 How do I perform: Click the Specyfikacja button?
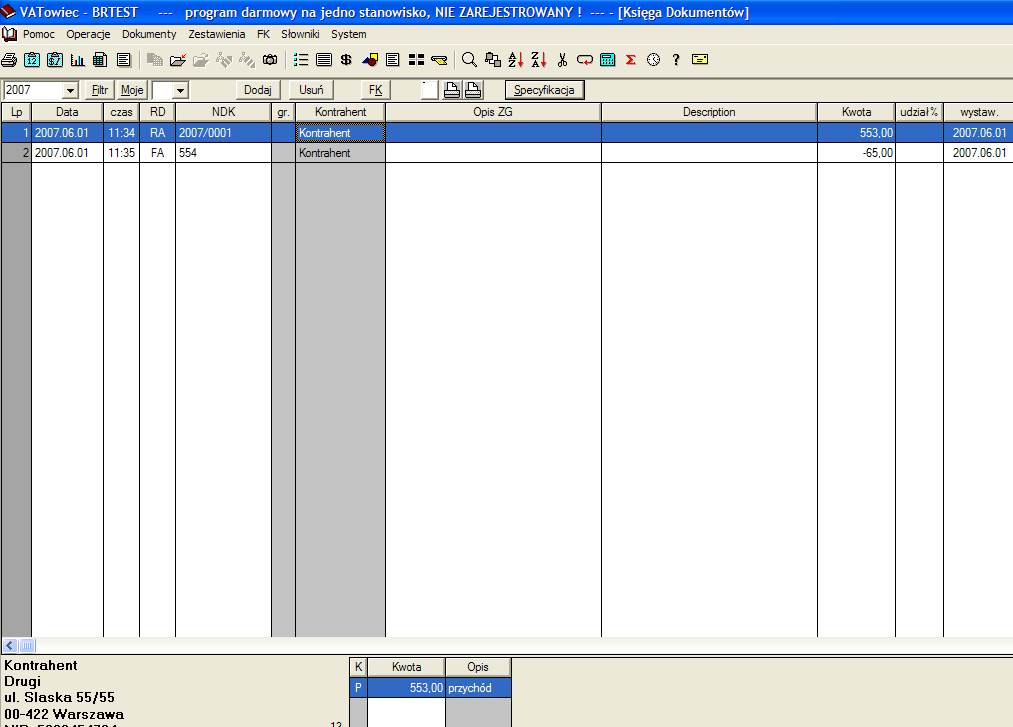(x=543, y=91)
